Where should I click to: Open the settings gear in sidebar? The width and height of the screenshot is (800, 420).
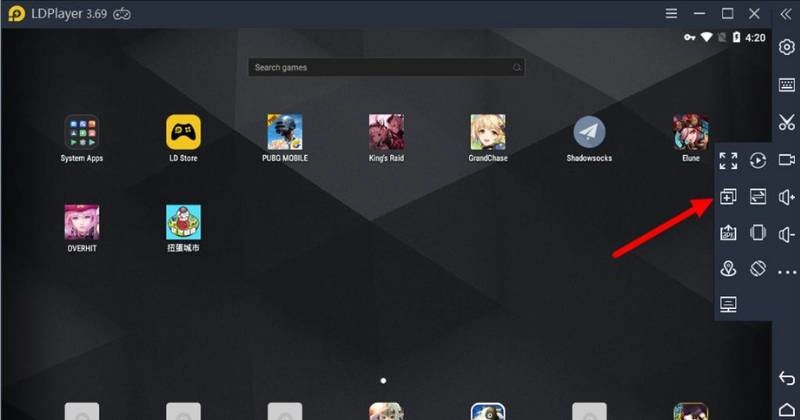point(786,48)
